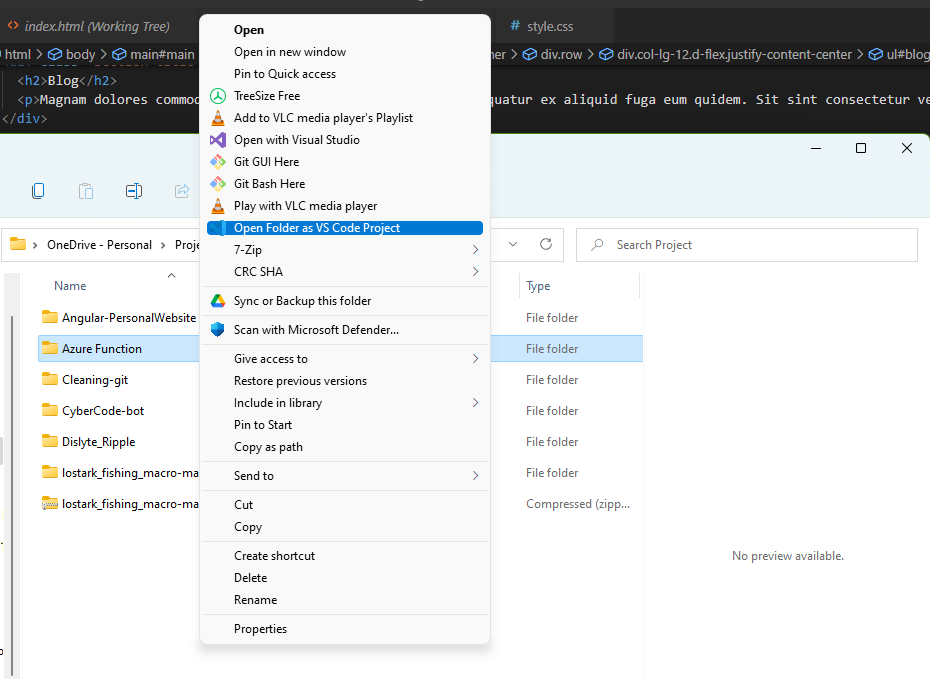Select the Cleaning-git folder name
930x679 pixels.
point(95,380)
